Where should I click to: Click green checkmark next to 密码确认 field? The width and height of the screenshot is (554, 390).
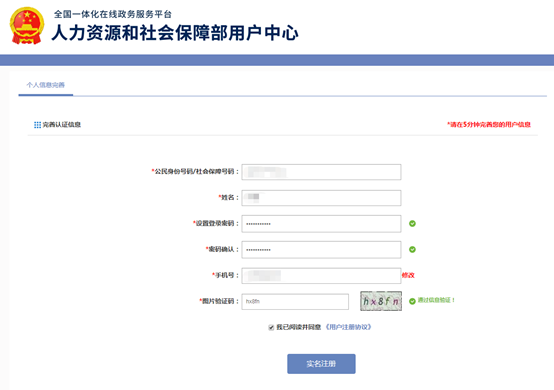(412, 249)
